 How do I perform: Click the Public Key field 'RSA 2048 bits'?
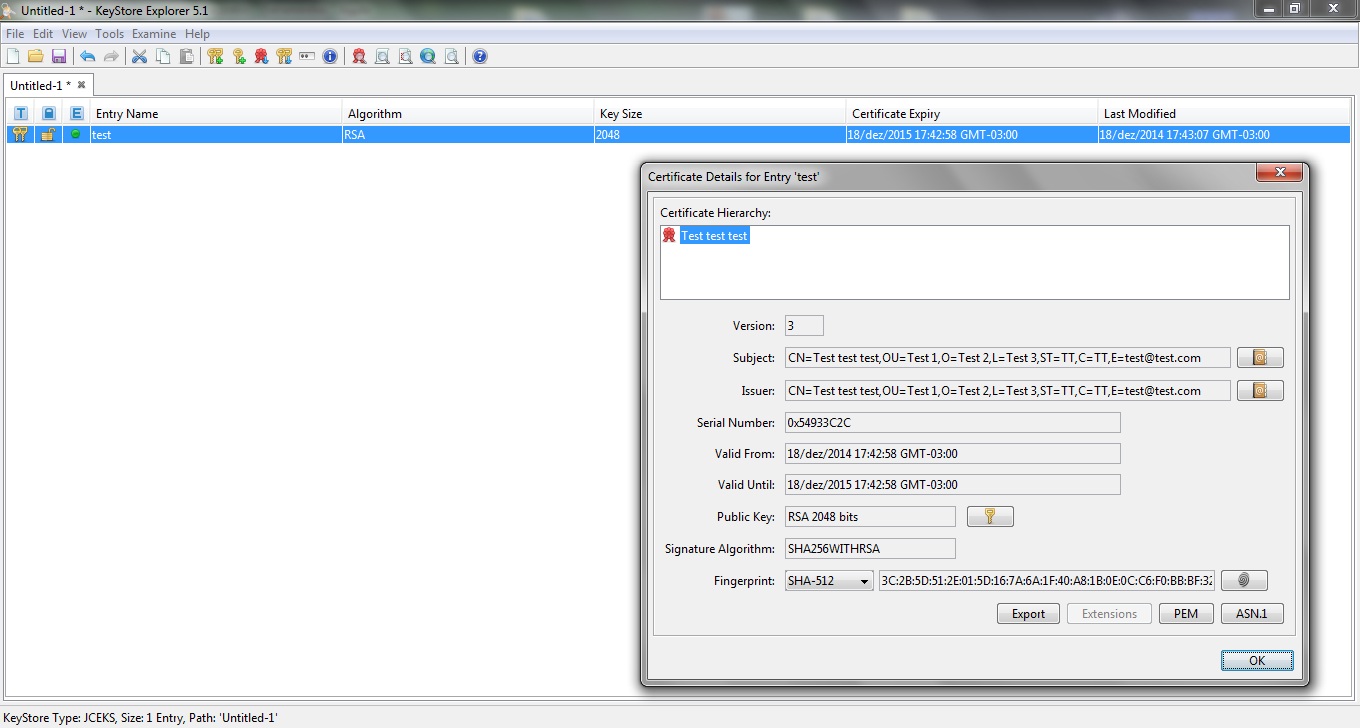(870, 516)
